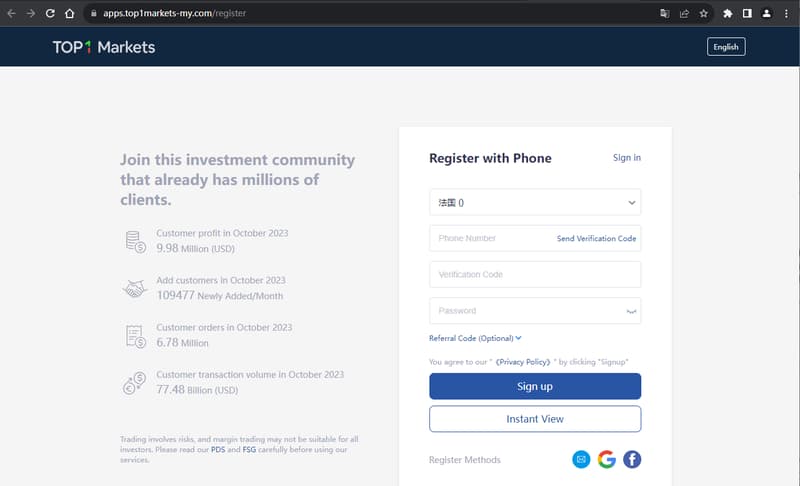Open the browser profile menu

point(766,14)
